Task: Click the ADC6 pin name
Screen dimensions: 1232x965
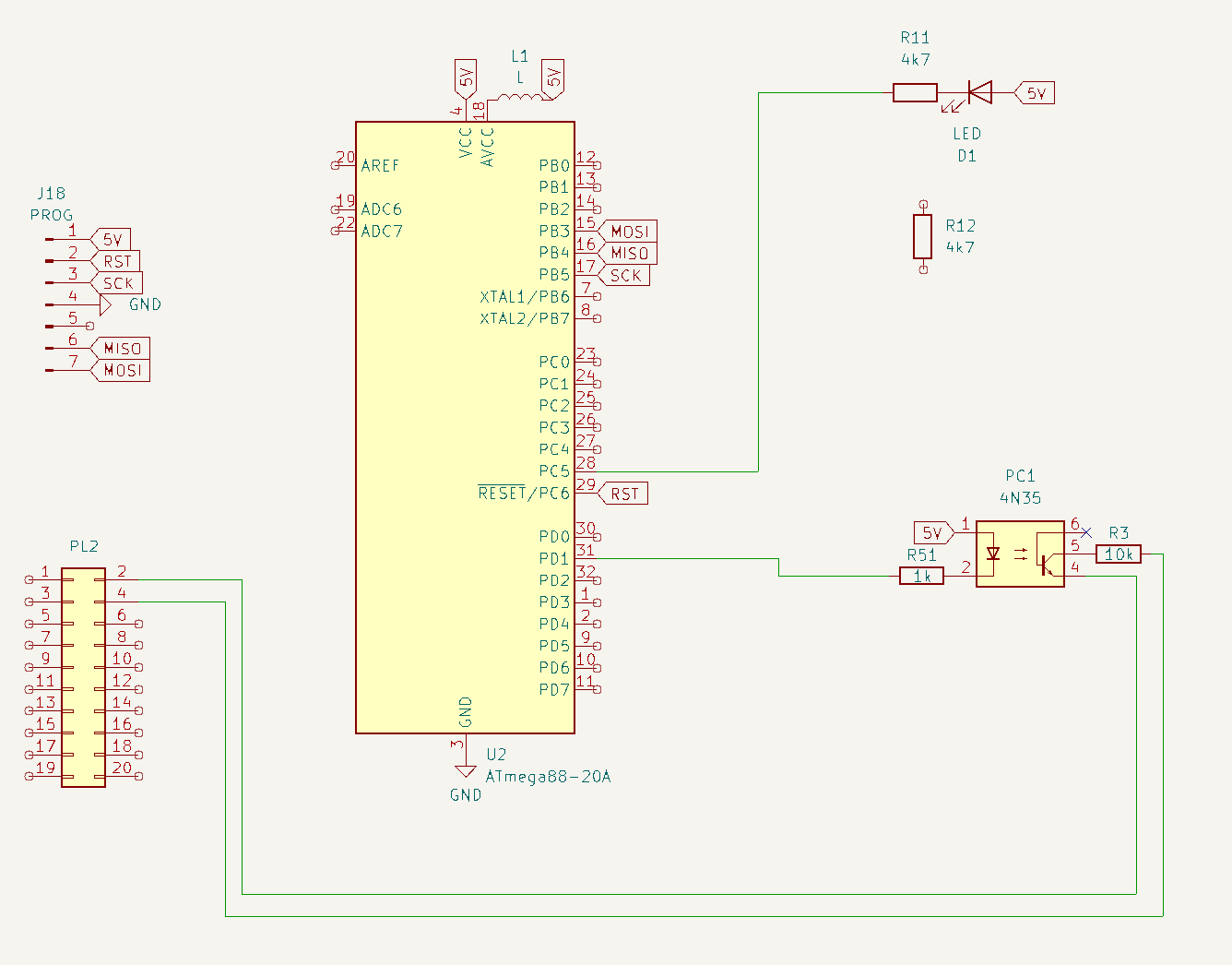Action: 381,209
